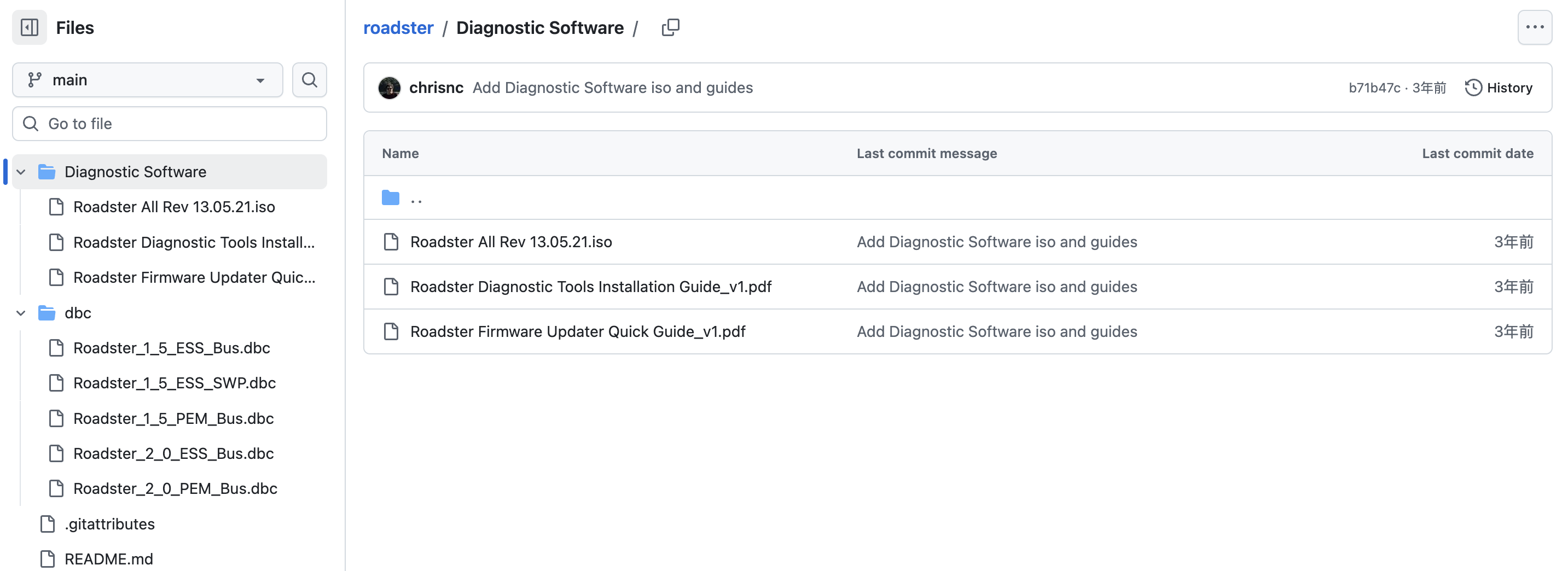Click file icon of Roadster_1_5_ESS_Bus.dbc
This screenshot has width=1568, height=571.
(56, 348)
